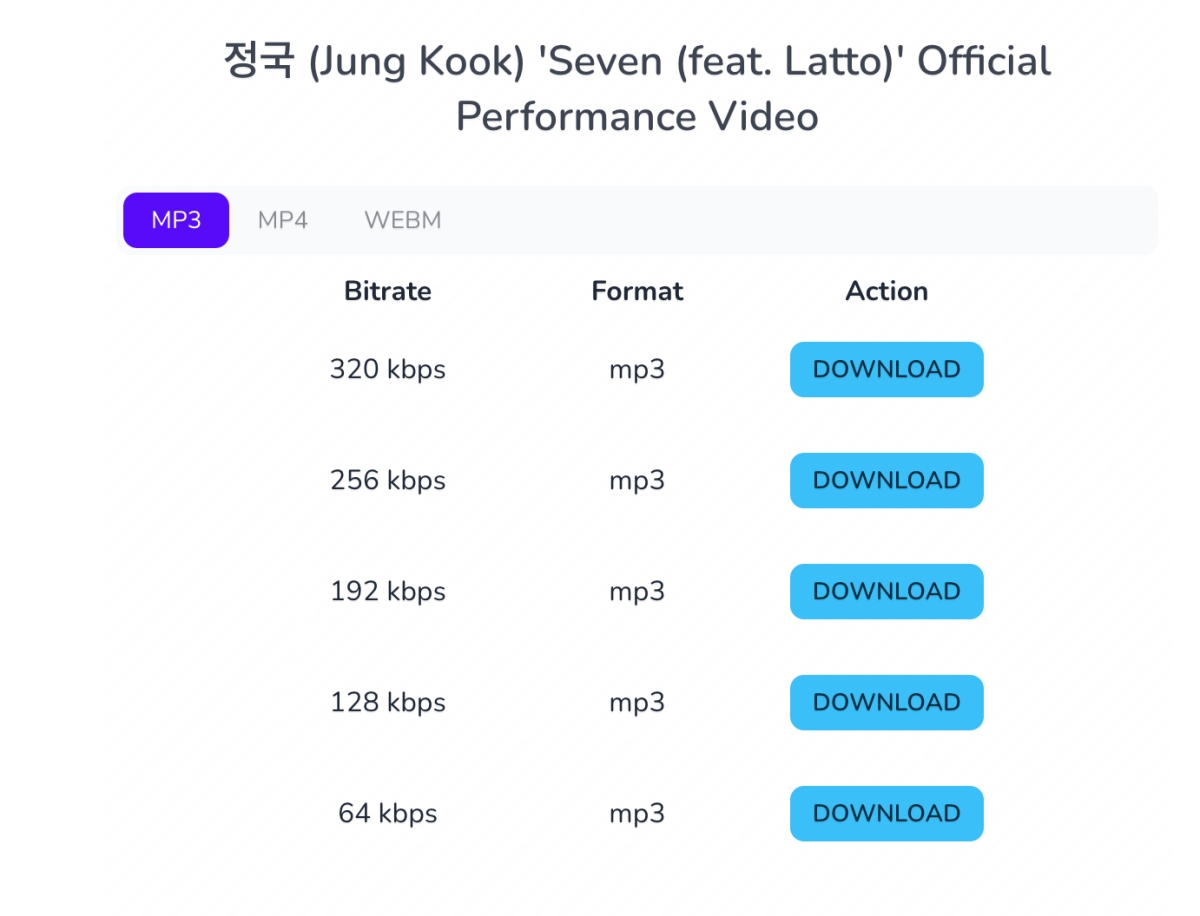The image size is (1200, 916).
Task: Select the 64 kbps bitrate text
Action: [x=388, y=814]
